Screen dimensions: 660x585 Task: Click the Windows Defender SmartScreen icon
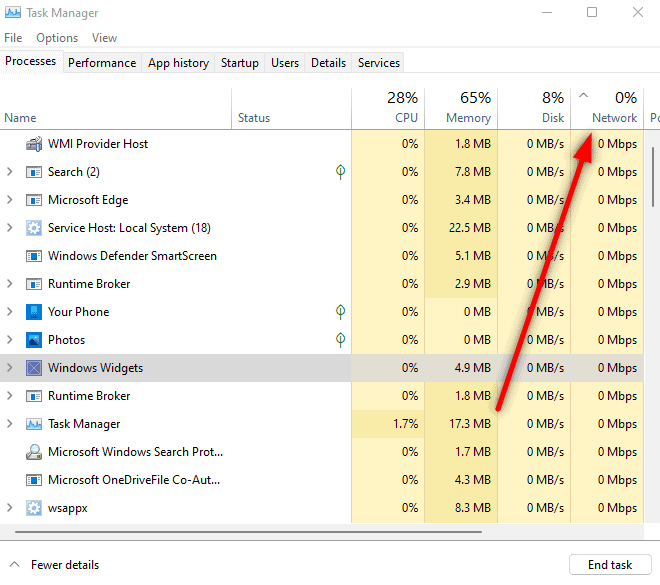[34, 256]
